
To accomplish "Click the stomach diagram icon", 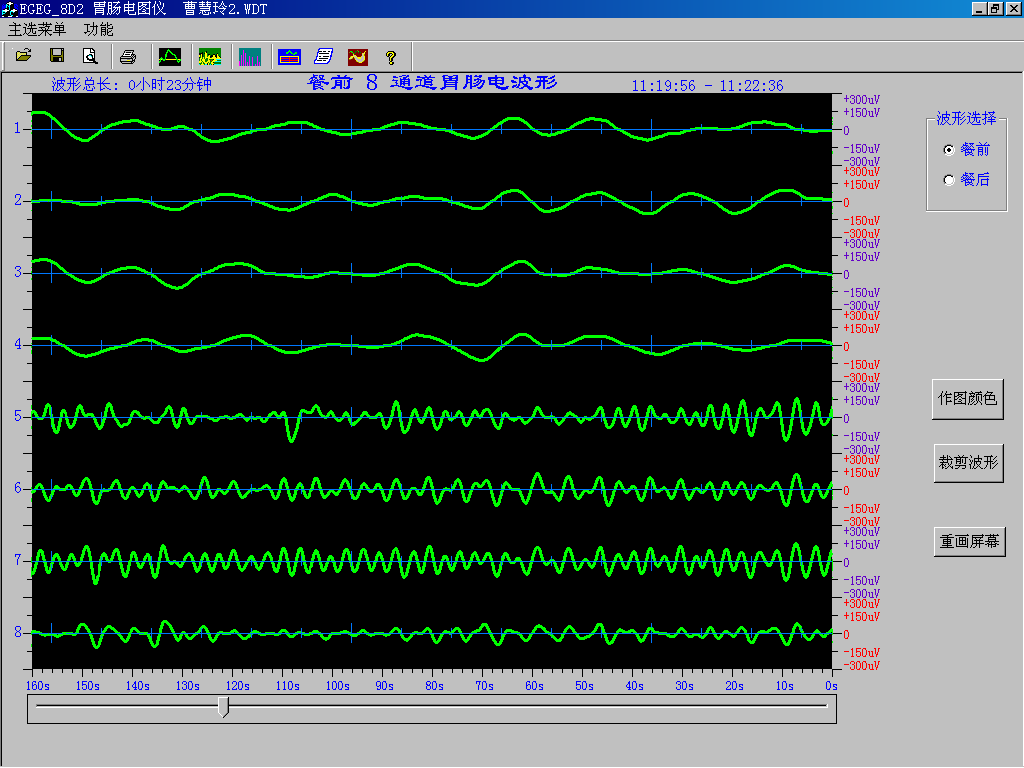I will (357, 56).
